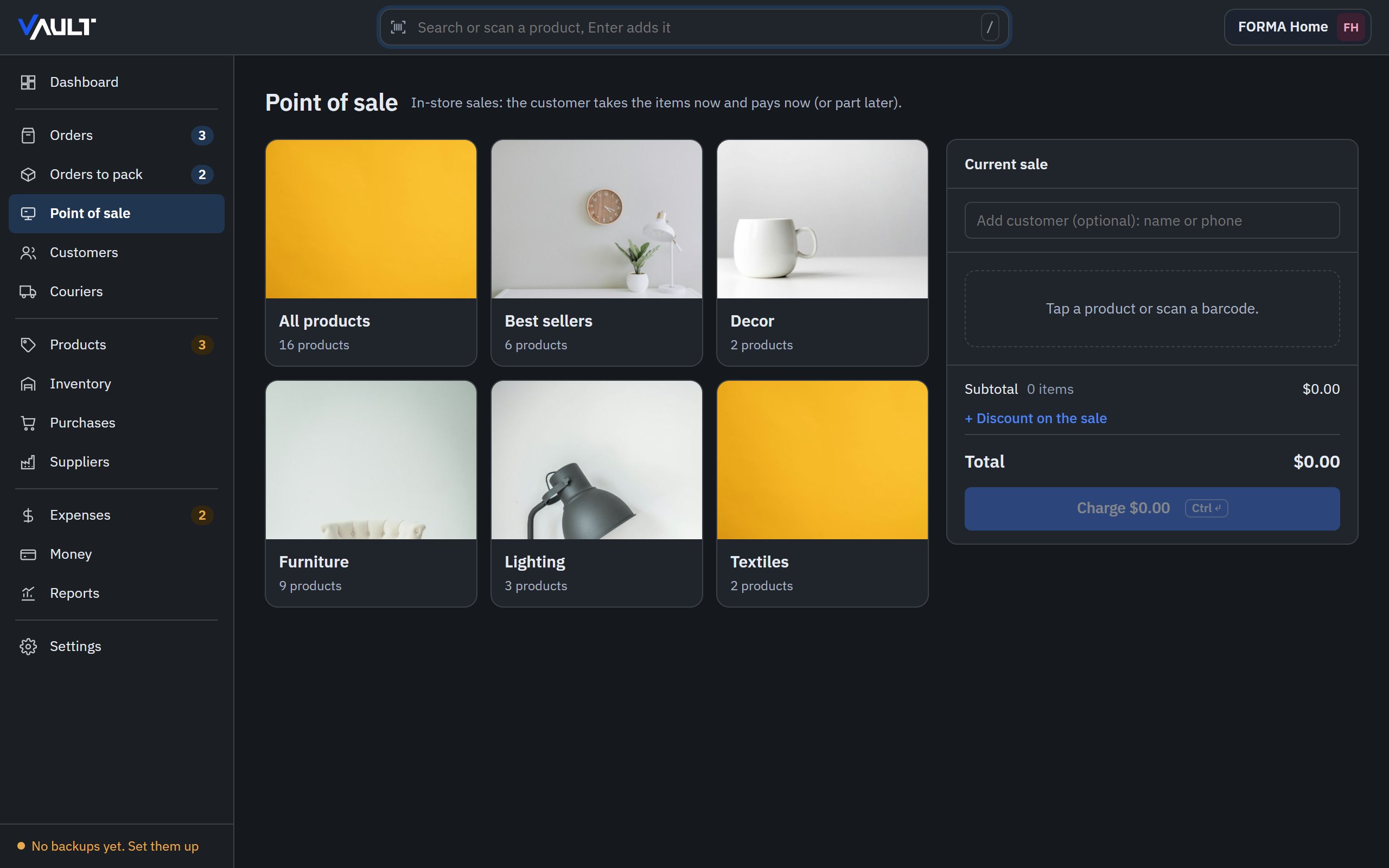Open FORMA Home account button
The width and height of the screenshot is (1389, 868).
pyautogui.click(x=1297, y=27)
